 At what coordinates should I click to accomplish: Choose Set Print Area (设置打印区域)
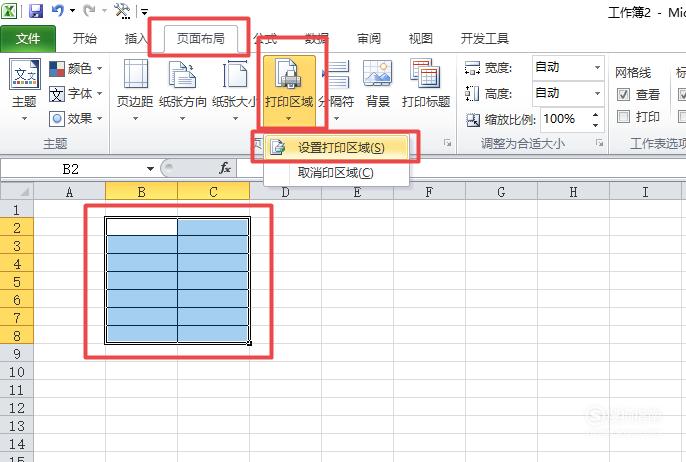(336, 147)
